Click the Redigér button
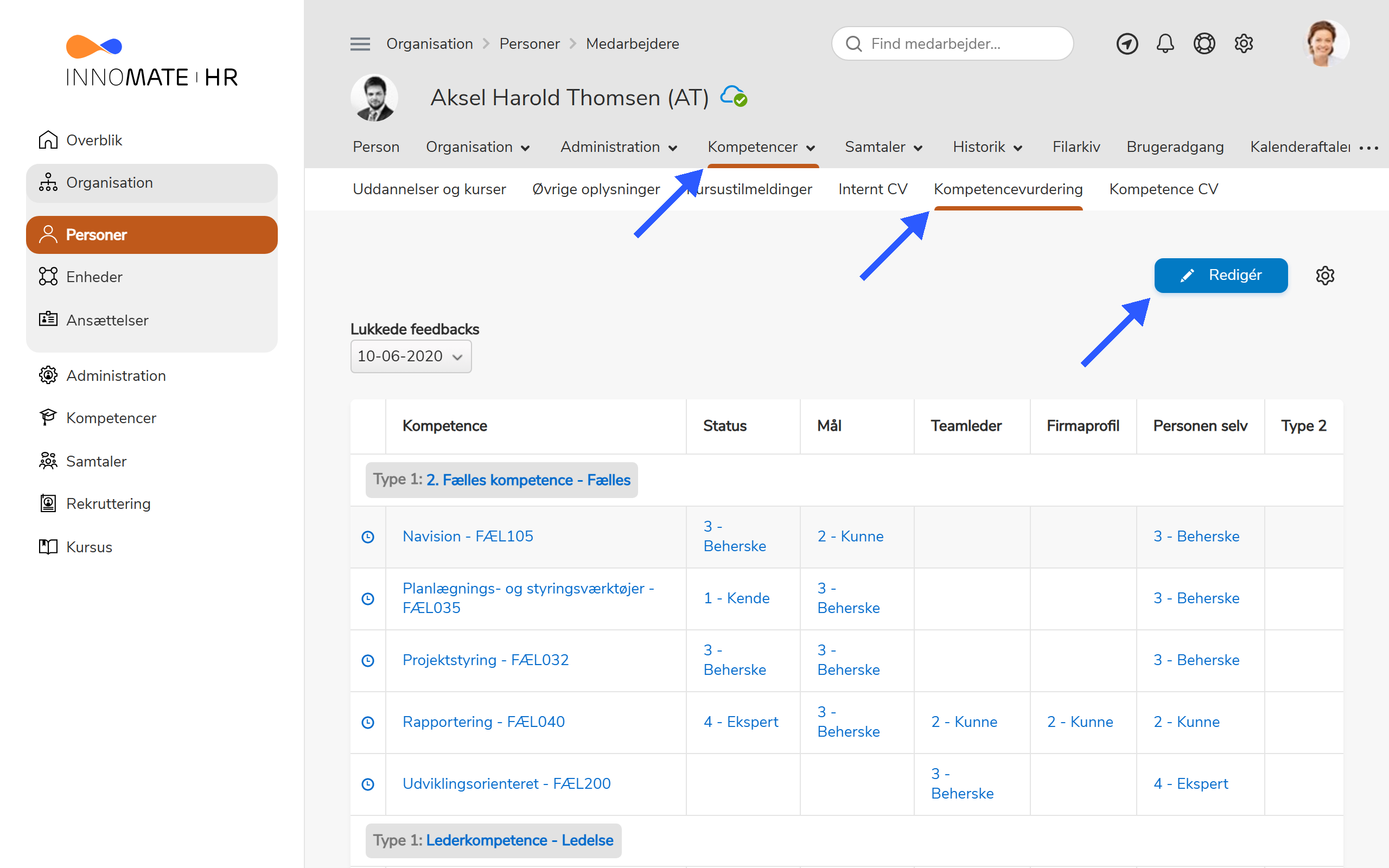Screen dimensions: 1389x868 click(x=1221, y=276)
